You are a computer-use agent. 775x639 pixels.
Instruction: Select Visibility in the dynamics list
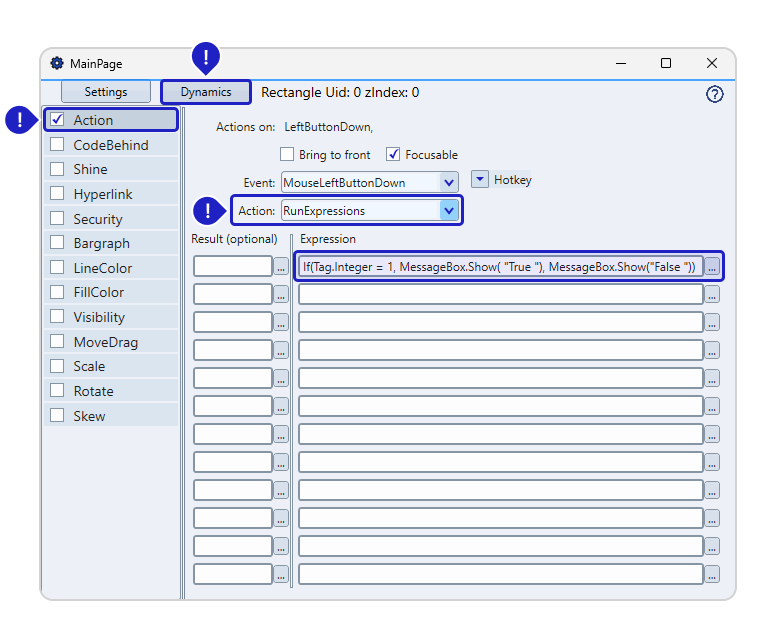tap(99, 317)
